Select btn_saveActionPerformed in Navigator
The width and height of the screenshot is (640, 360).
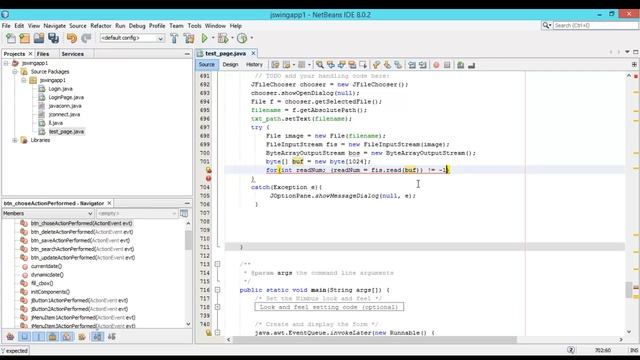point(80,240)
